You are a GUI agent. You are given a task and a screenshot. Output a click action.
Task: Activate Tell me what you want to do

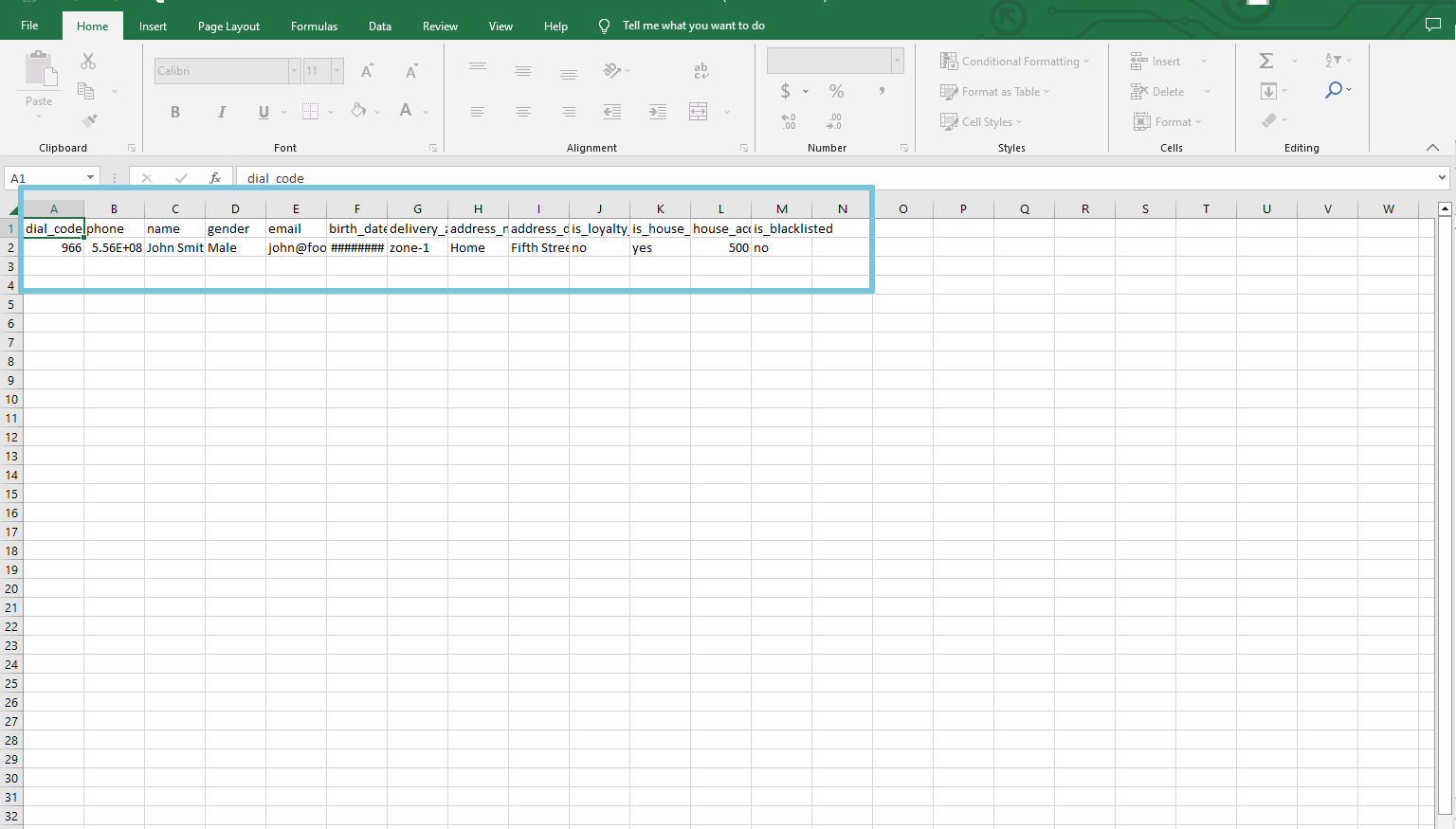pyautogui.click(x=694, y=26)
